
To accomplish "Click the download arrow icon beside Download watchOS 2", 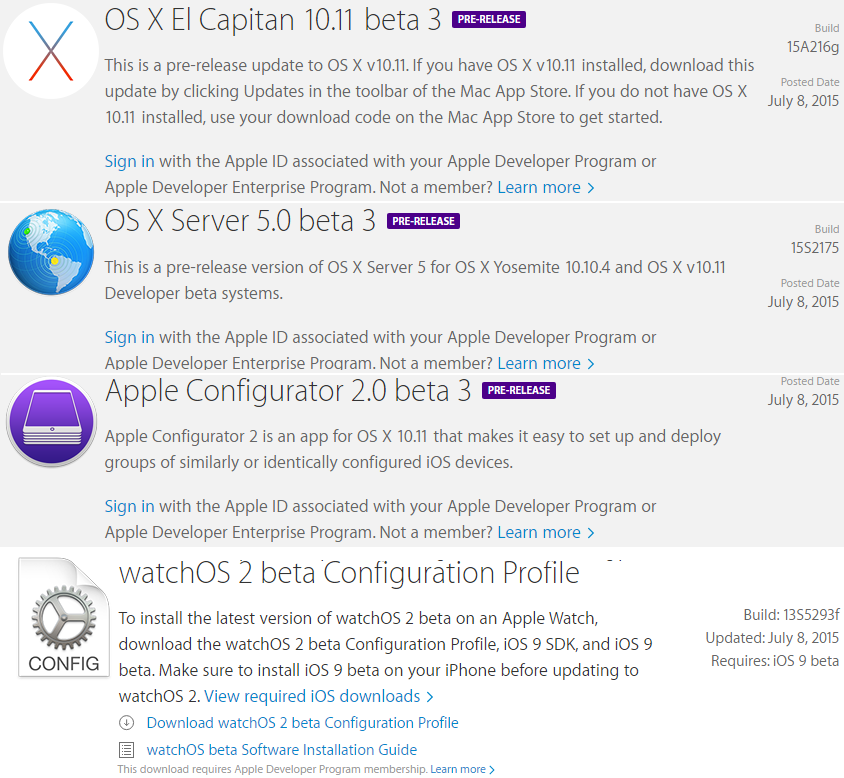I will coord(126,723).
